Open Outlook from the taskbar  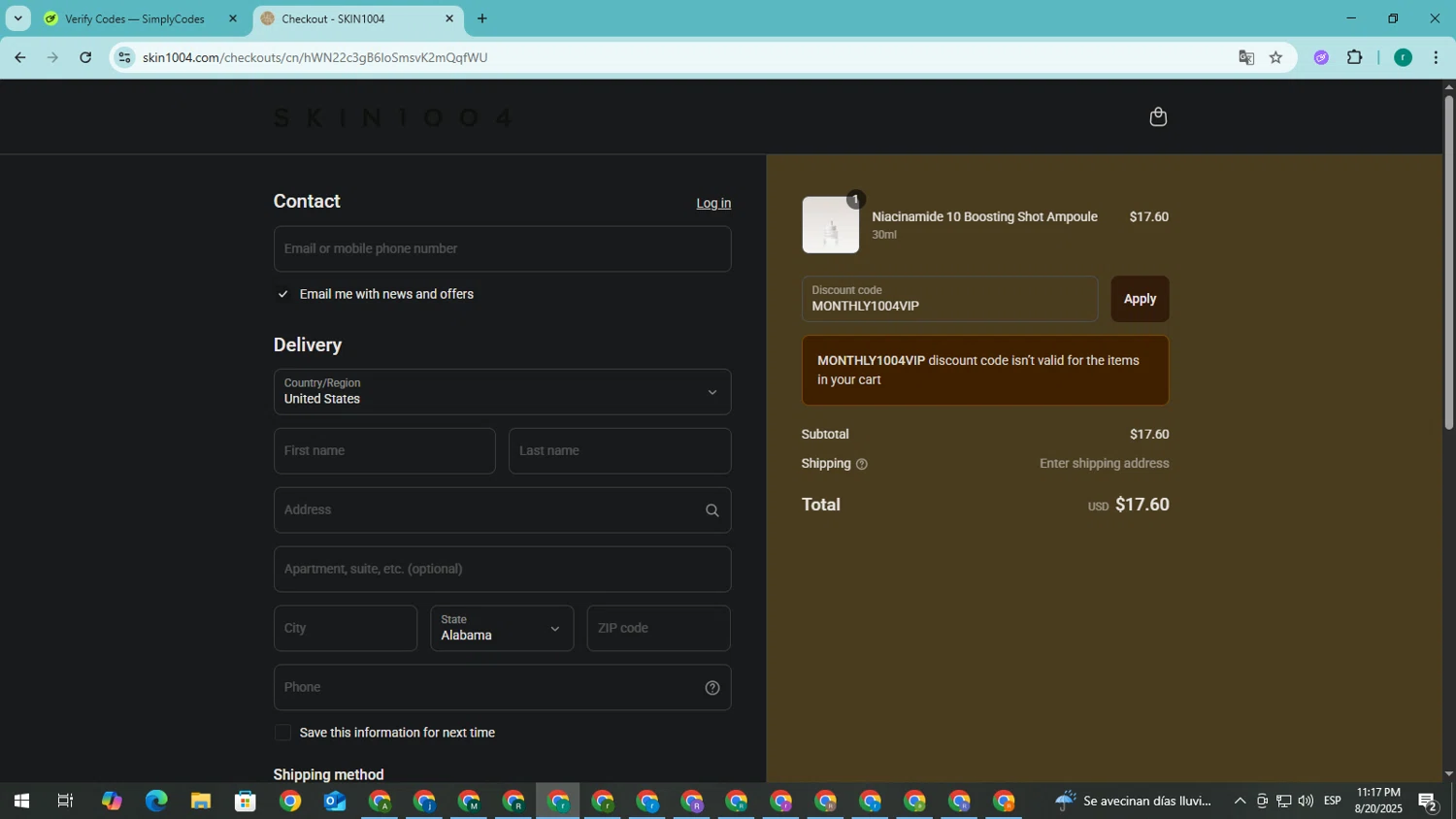click(x=335, y=802)
